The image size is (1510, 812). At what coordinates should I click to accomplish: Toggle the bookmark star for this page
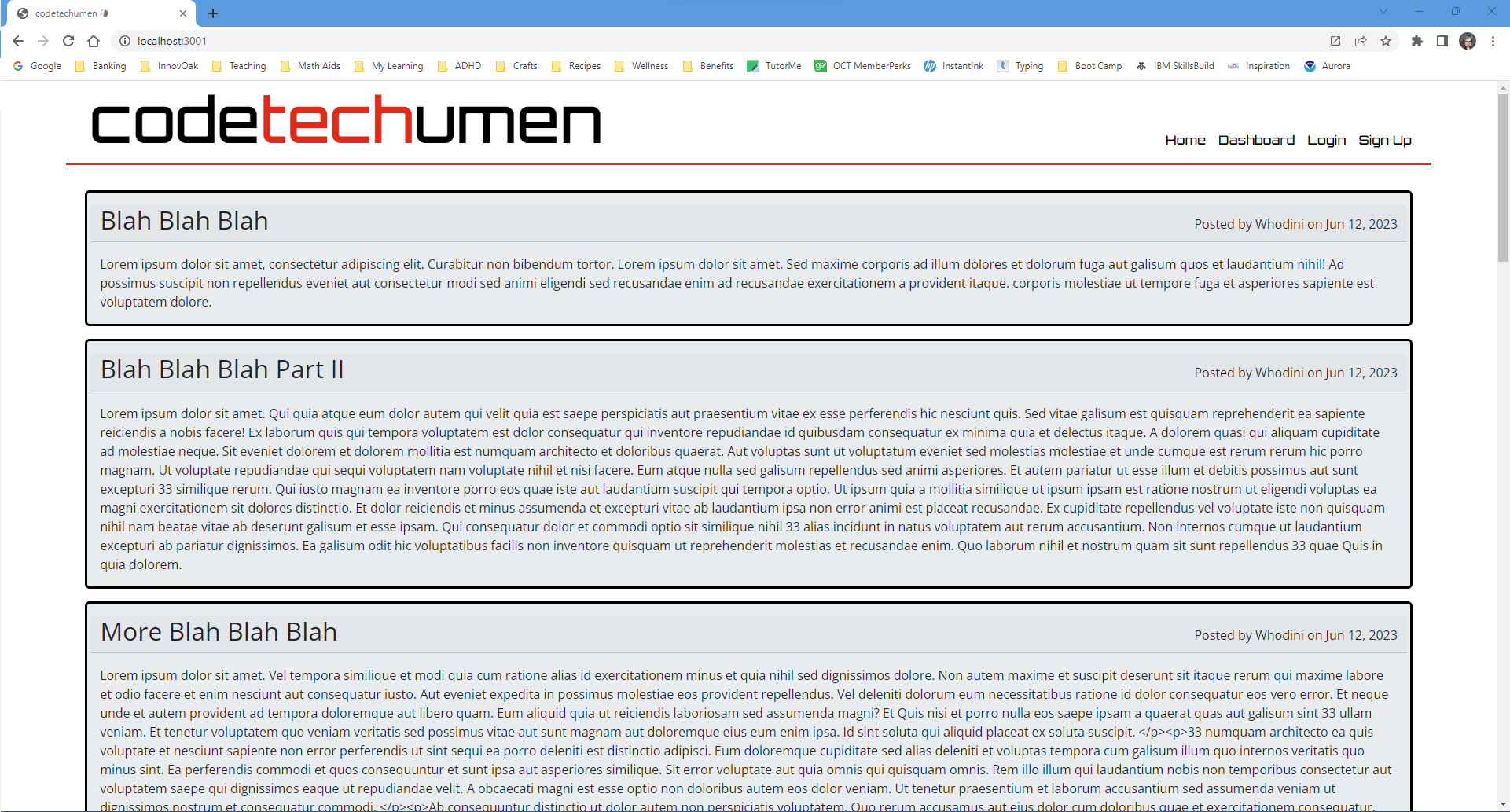coord(1387,41)
